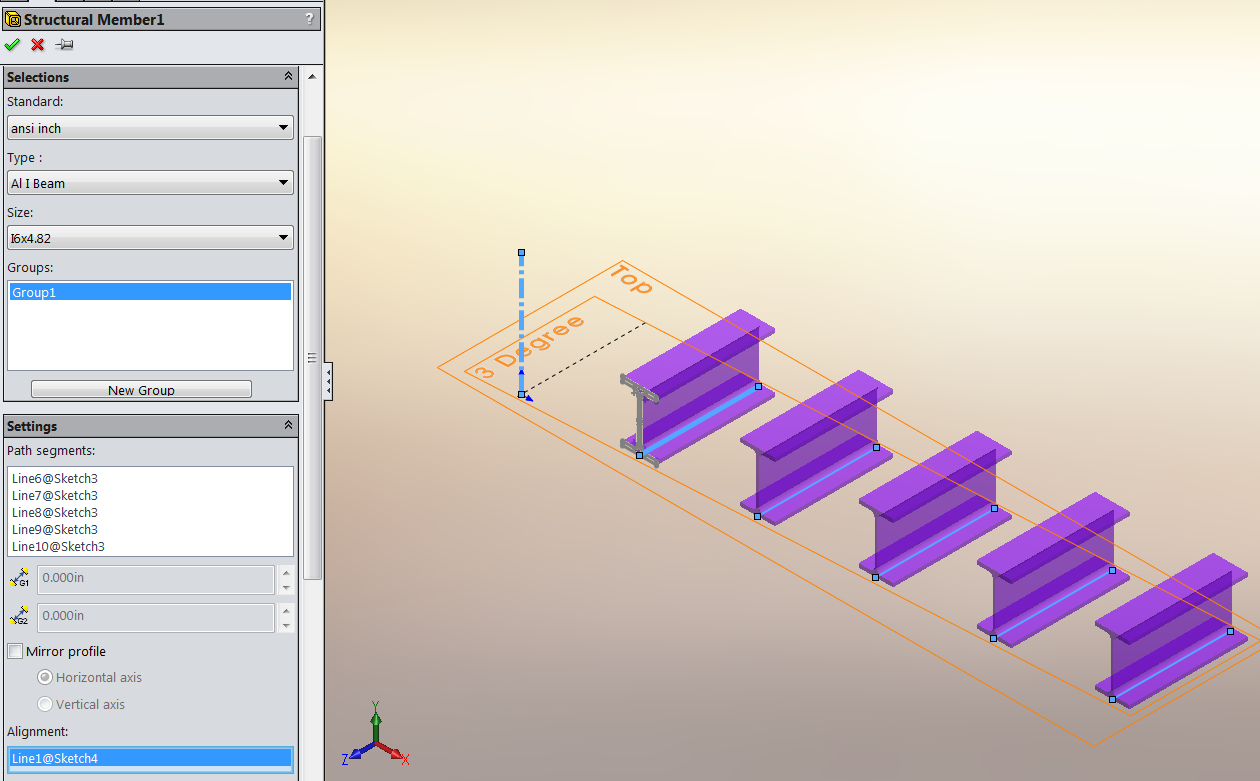Click the green OK checkmark
The width and height of the screenshot is (1260, 781).
pos(12,45)
